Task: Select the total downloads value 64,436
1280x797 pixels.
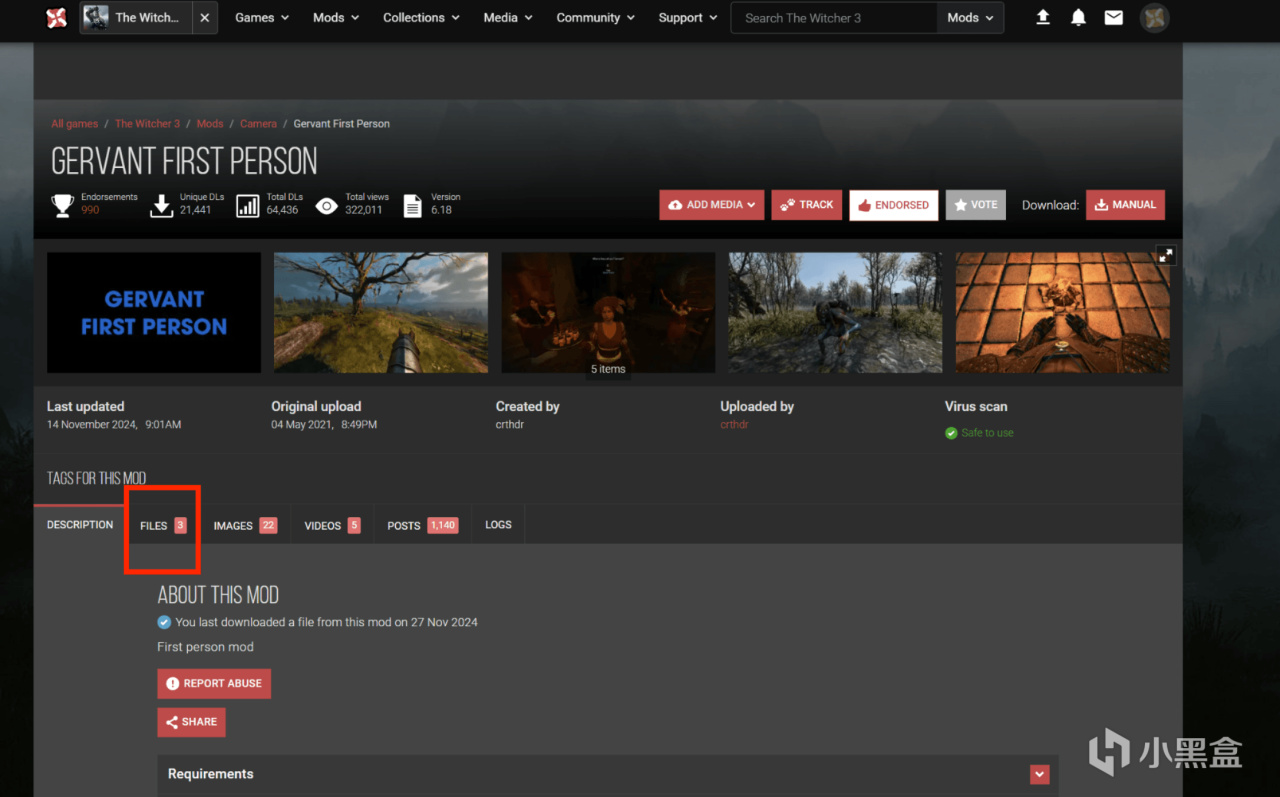Action: click(283, 210)
